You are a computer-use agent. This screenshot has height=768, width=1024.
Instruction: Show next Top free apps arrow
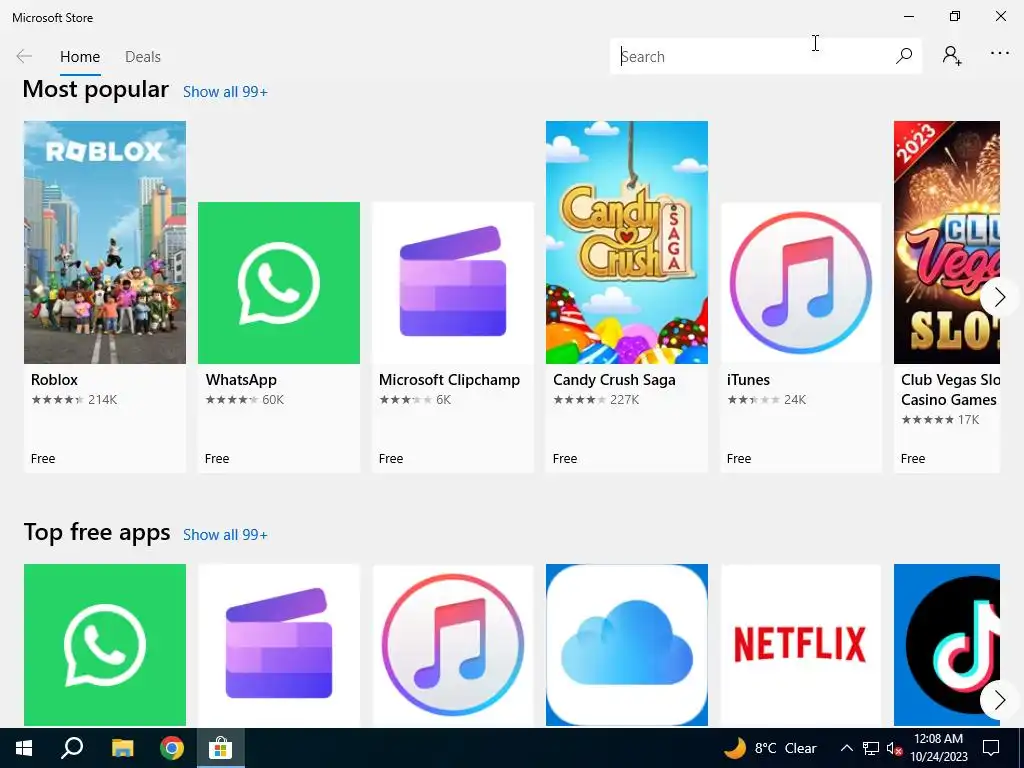[x=999, y=700]
